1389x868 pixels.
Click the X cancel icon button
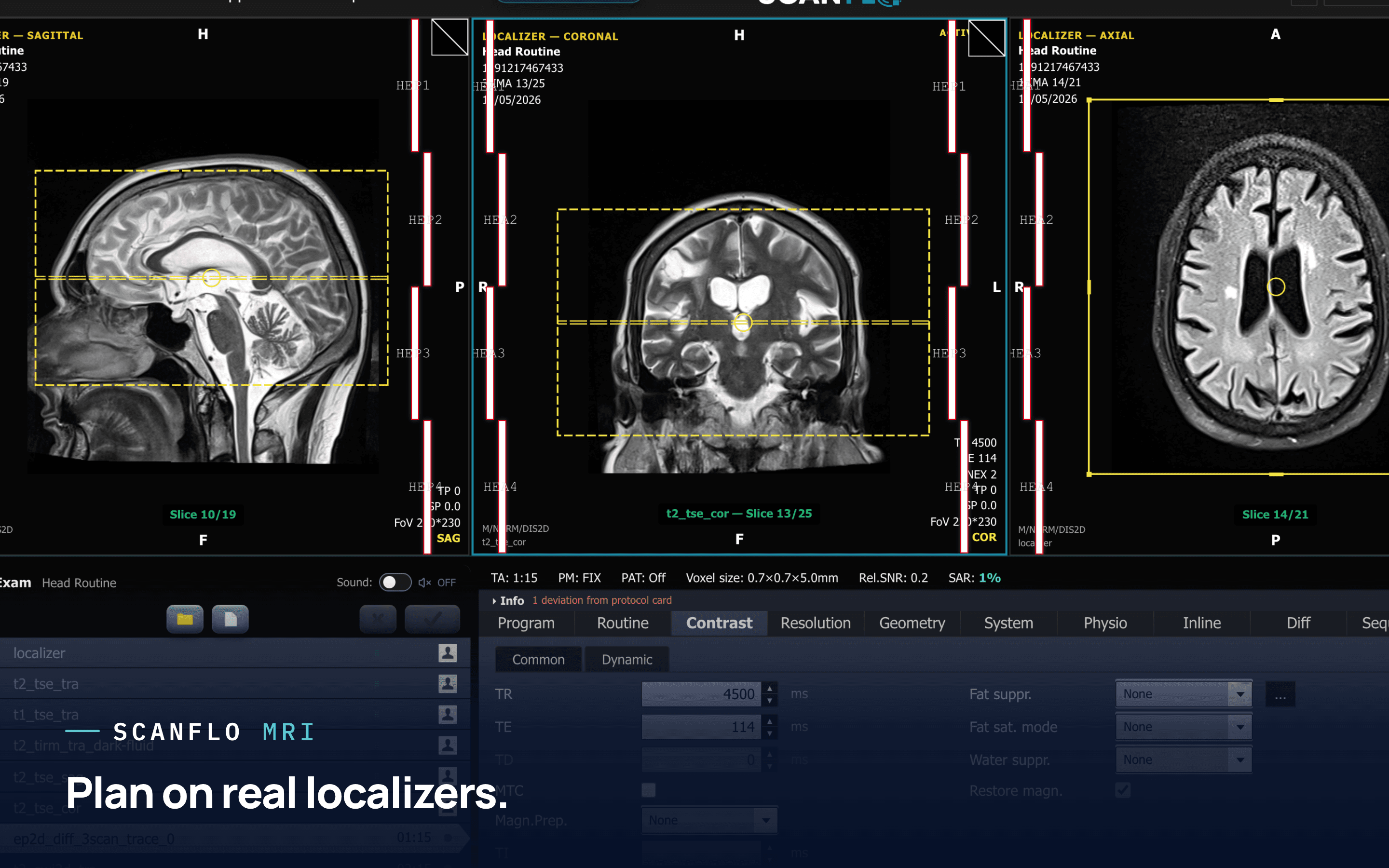378,619
